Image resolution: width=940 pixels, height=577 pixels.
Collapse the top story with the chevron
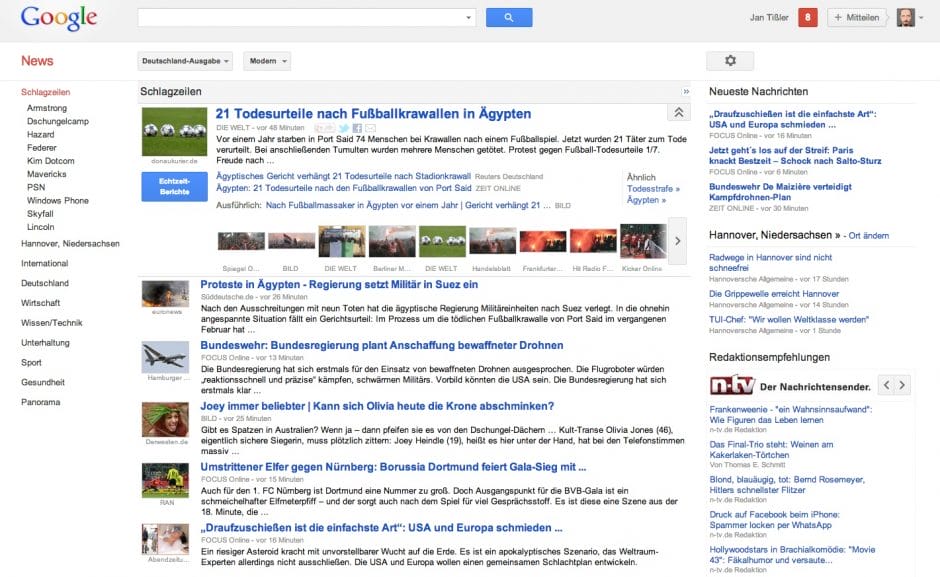pyautogui.click(x=678, y=112)
